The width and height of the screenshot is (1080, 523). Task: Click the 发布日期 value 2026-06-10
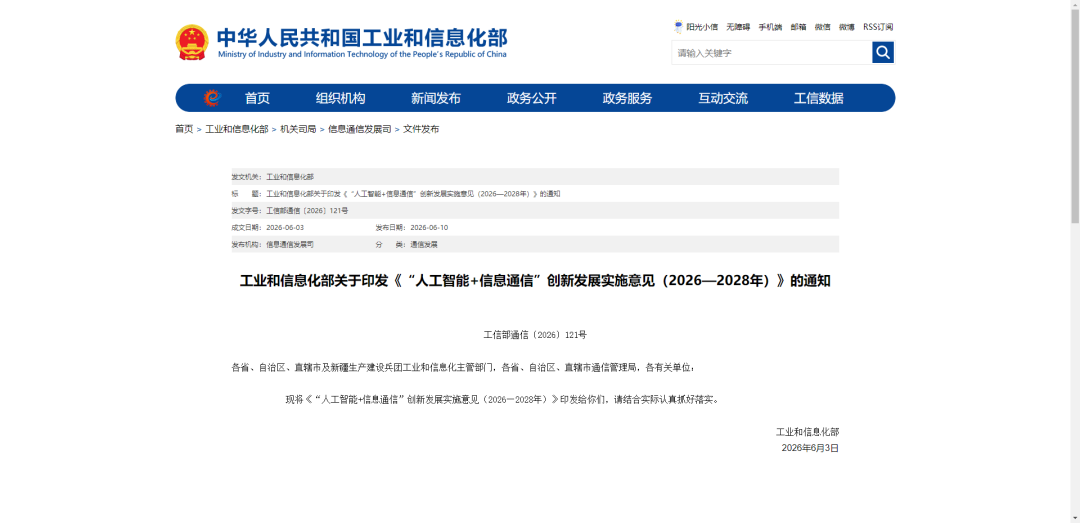429,227
